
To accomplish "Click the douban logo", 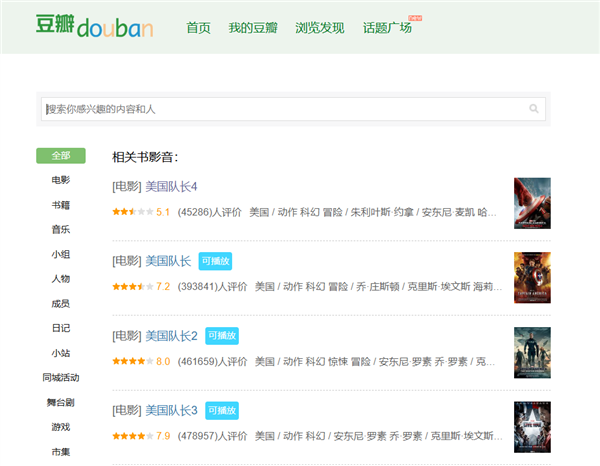I will point(95,26).
